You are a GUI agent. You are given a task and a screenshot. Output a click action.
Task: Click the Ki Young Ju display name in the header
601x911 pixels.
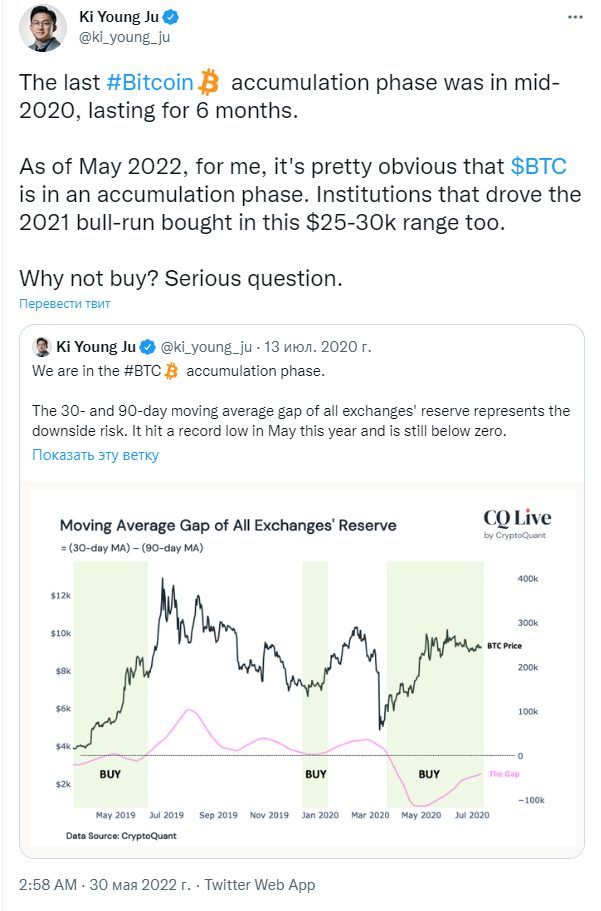[x=119, y=17]
